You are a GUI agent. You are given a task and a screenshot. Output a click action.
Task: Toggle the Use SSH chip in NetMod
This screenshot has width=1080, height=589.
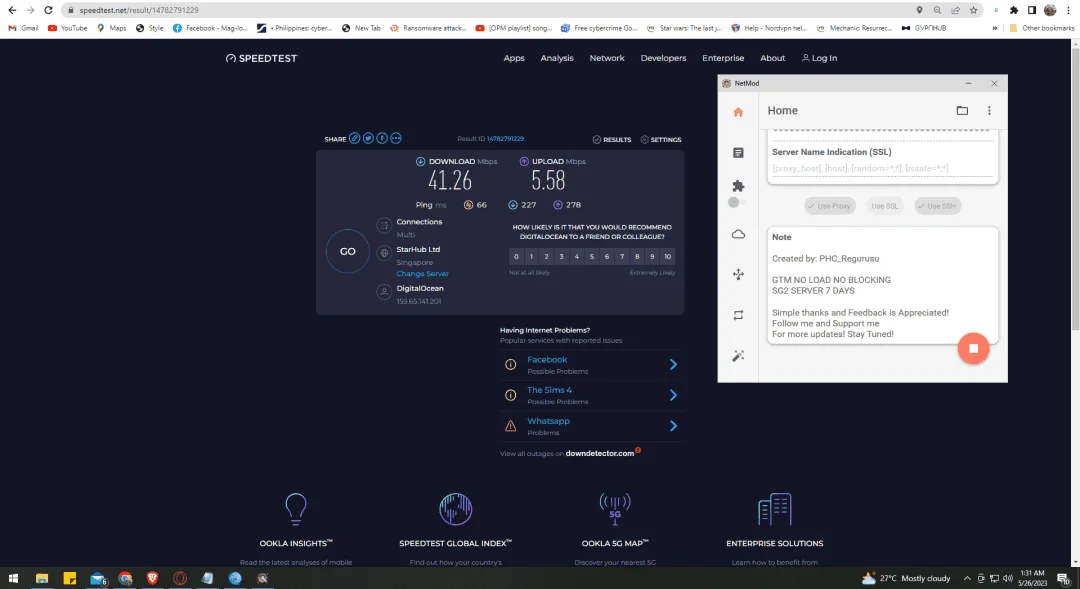point(937,206)
